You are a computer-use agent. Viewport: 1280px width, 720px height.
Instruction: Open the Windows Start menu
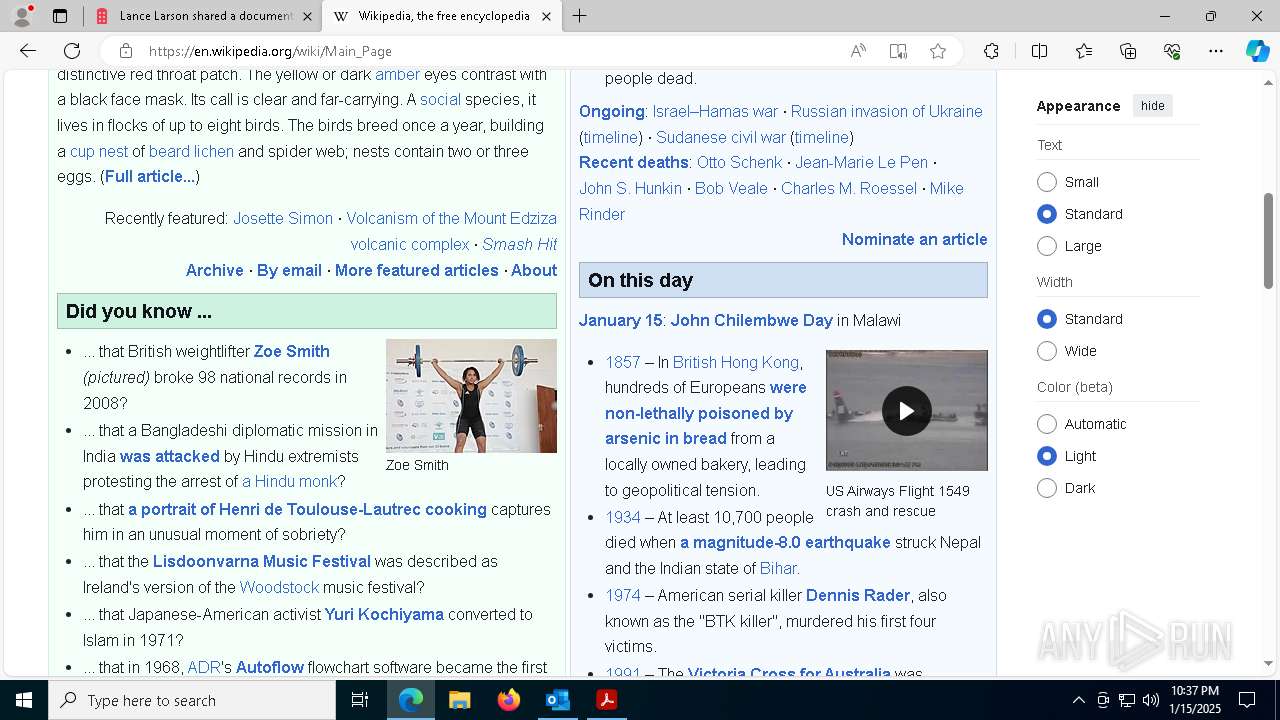coord(24,700)
